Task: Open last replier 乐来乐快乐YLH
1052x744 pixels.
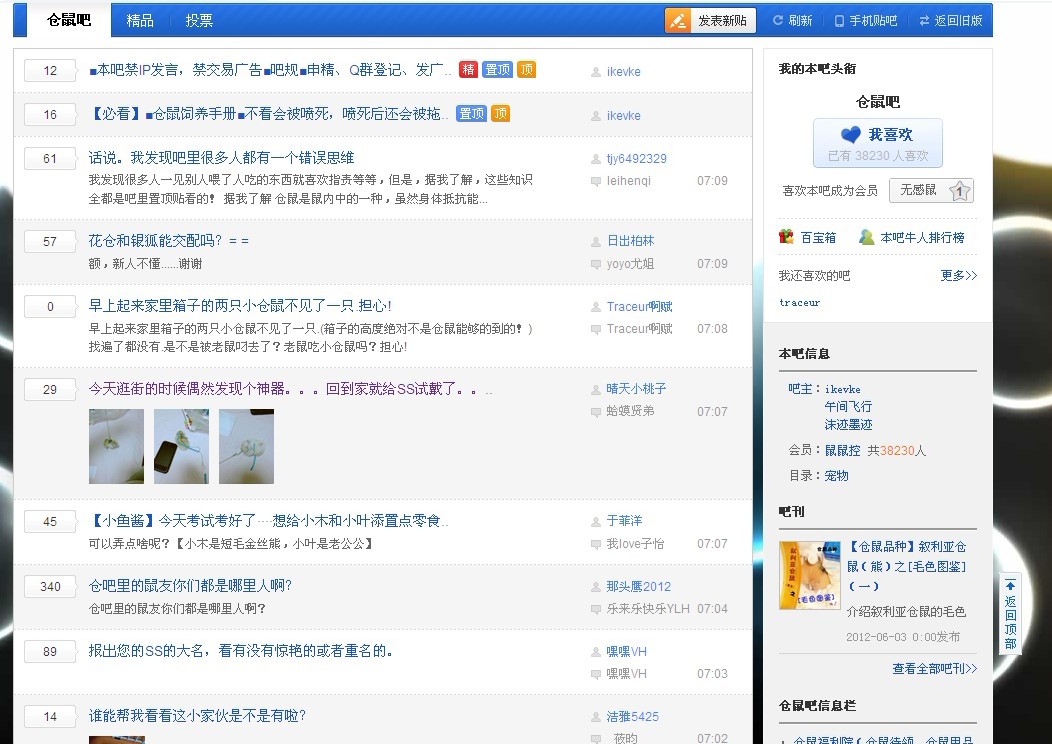Action: (648, 608)
